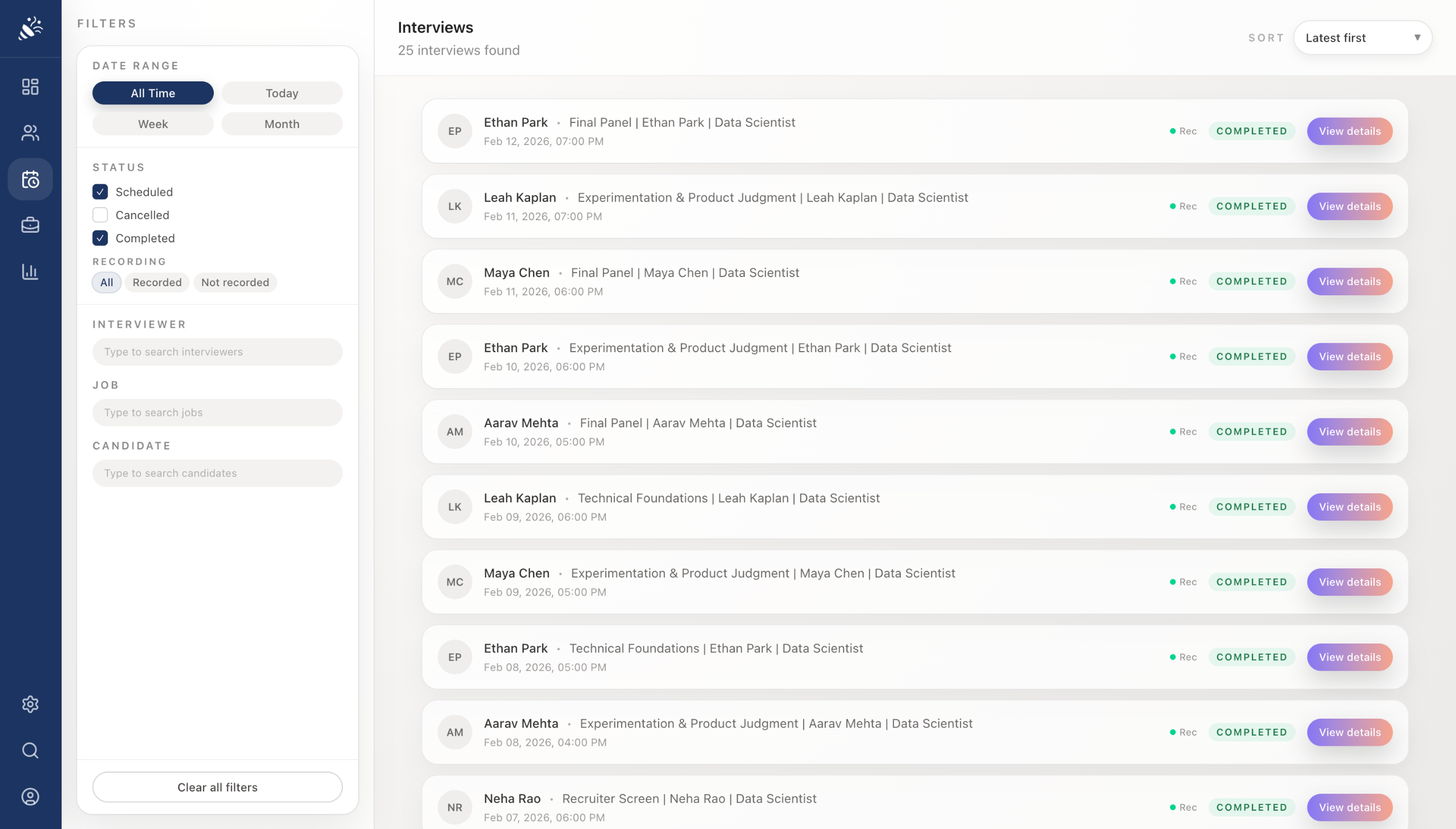Click Clear all filters button

pyautogui.click(x=217, y=787)
